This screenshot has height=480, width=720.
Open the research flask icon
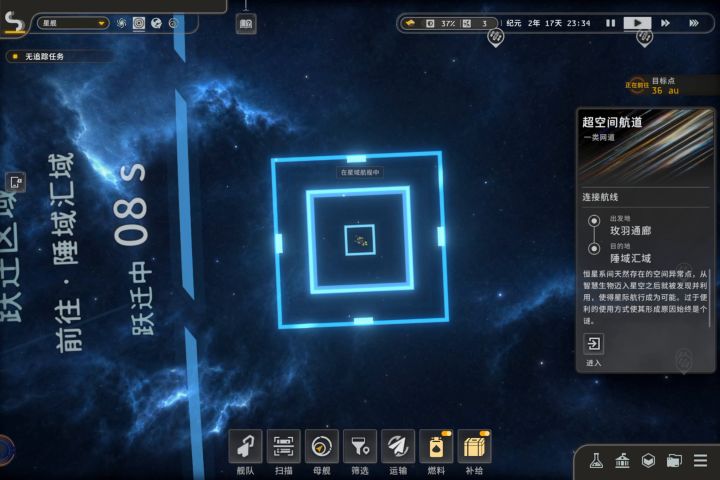click(596, 460)
